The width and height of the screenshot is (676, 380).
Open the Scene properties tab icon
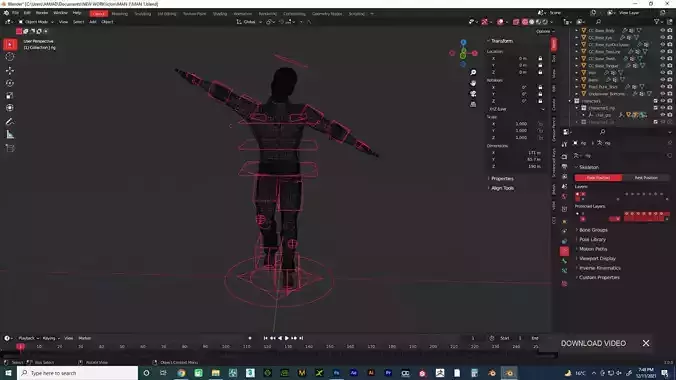[564, 187]
